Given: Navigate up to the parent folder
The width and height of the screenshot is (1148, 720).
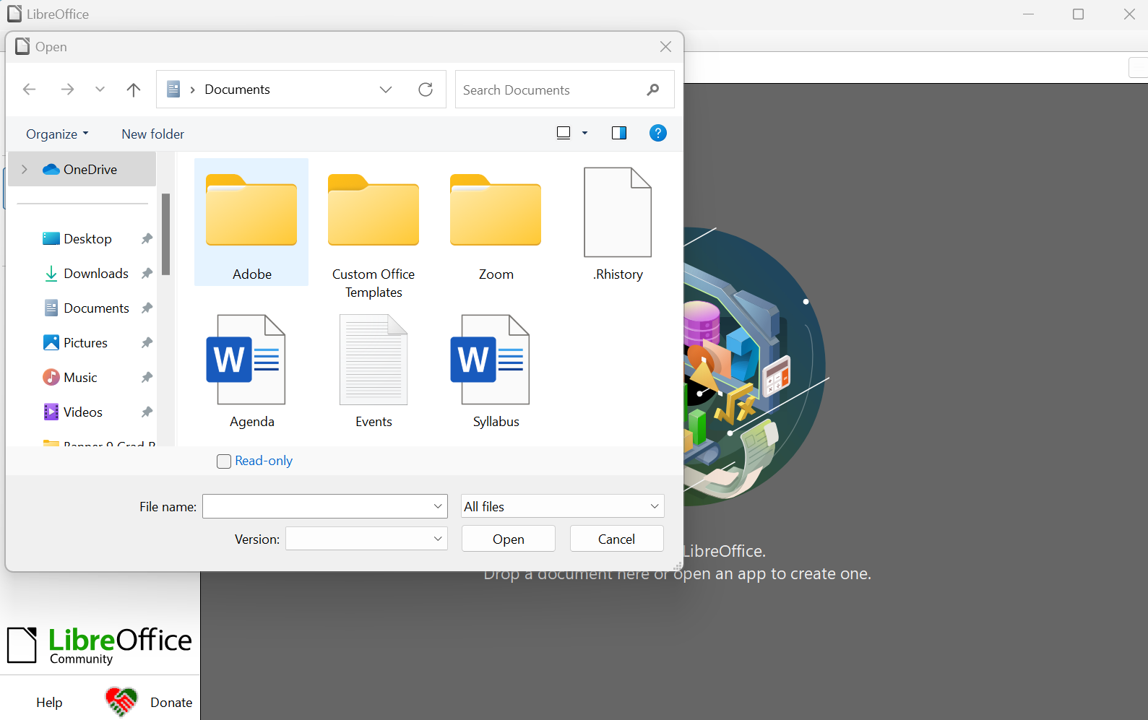Looking at the screenshot, I should [x=133, y=89].
